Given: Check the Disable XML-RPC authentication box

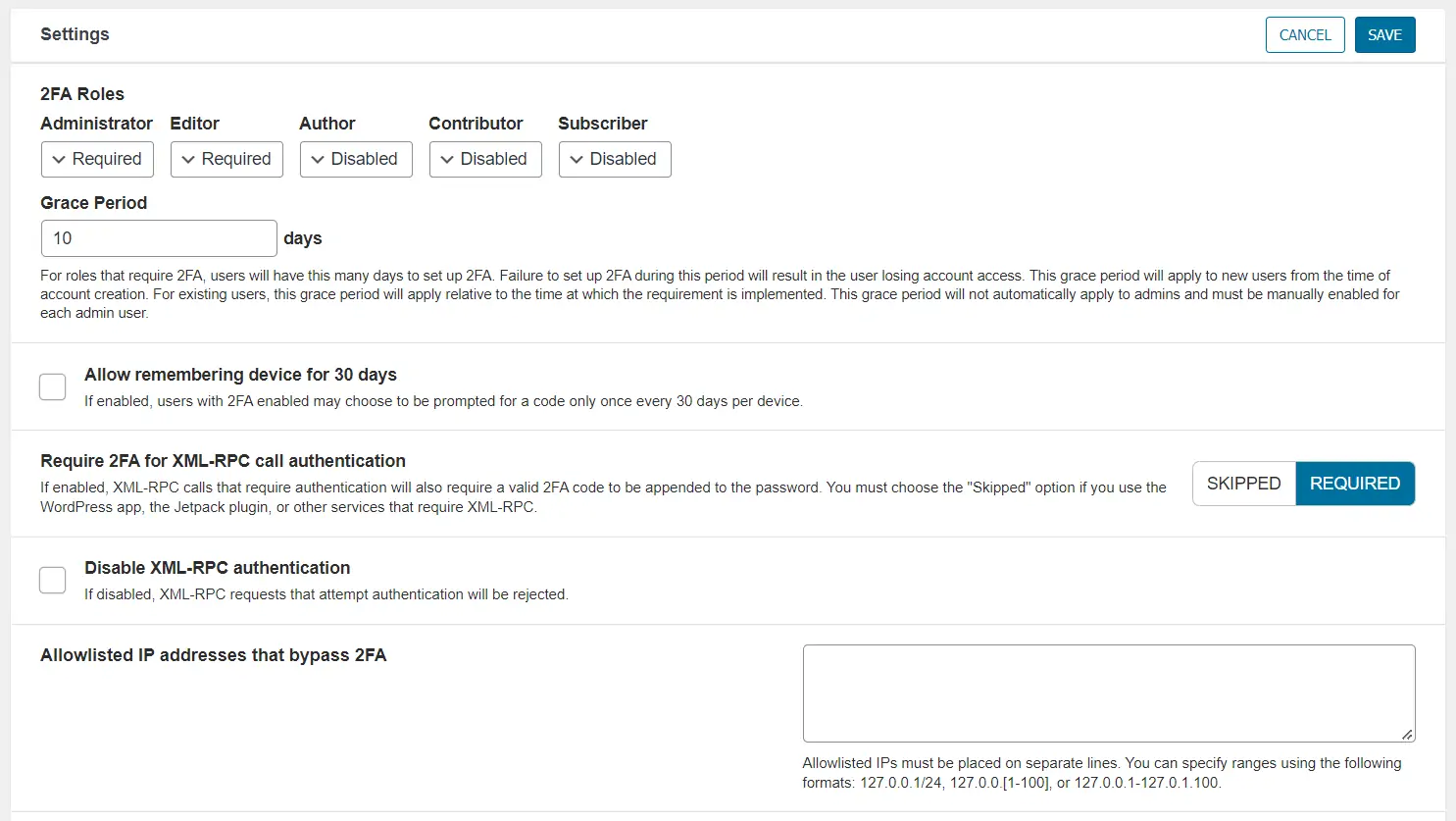Looking at the screenshot, I should [x=53, y=580].
